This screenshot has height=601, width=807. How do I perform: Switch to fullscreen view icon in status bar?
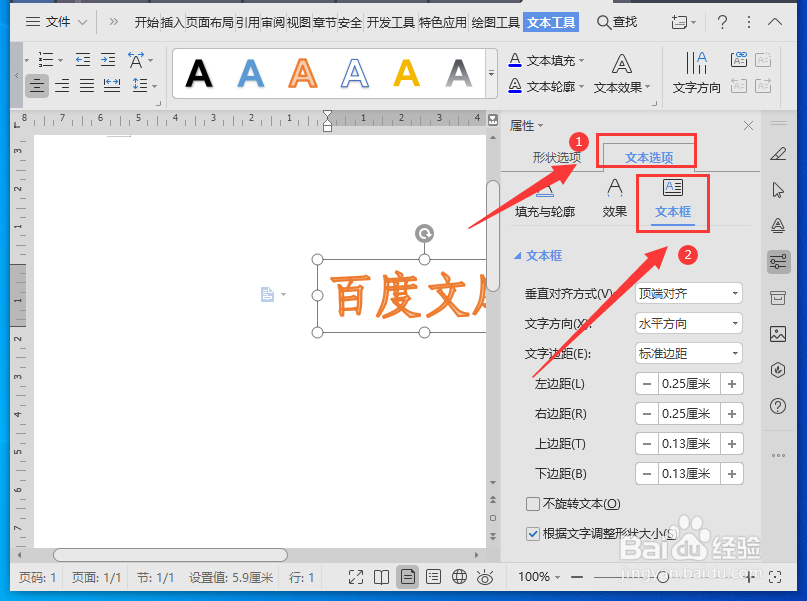pyautogui.click(x=356, y=577)
